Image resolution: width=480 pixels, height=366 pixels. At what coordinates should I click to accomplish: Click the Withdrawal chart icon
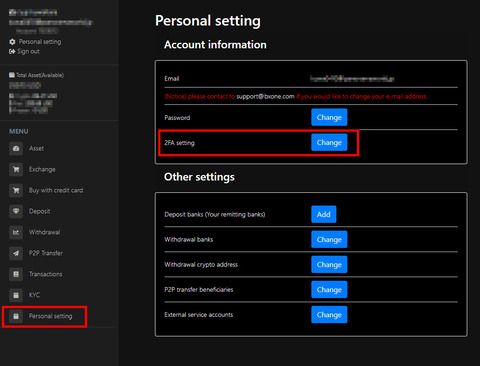click(x=16, y=232)
